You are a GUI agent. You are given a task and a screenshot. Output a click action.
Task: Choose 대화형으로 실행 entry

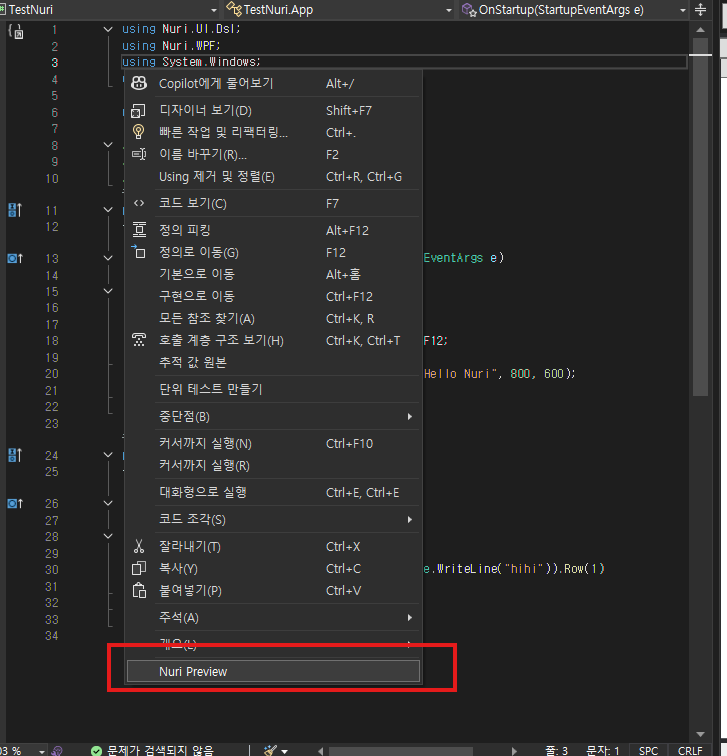pos(273,493)
